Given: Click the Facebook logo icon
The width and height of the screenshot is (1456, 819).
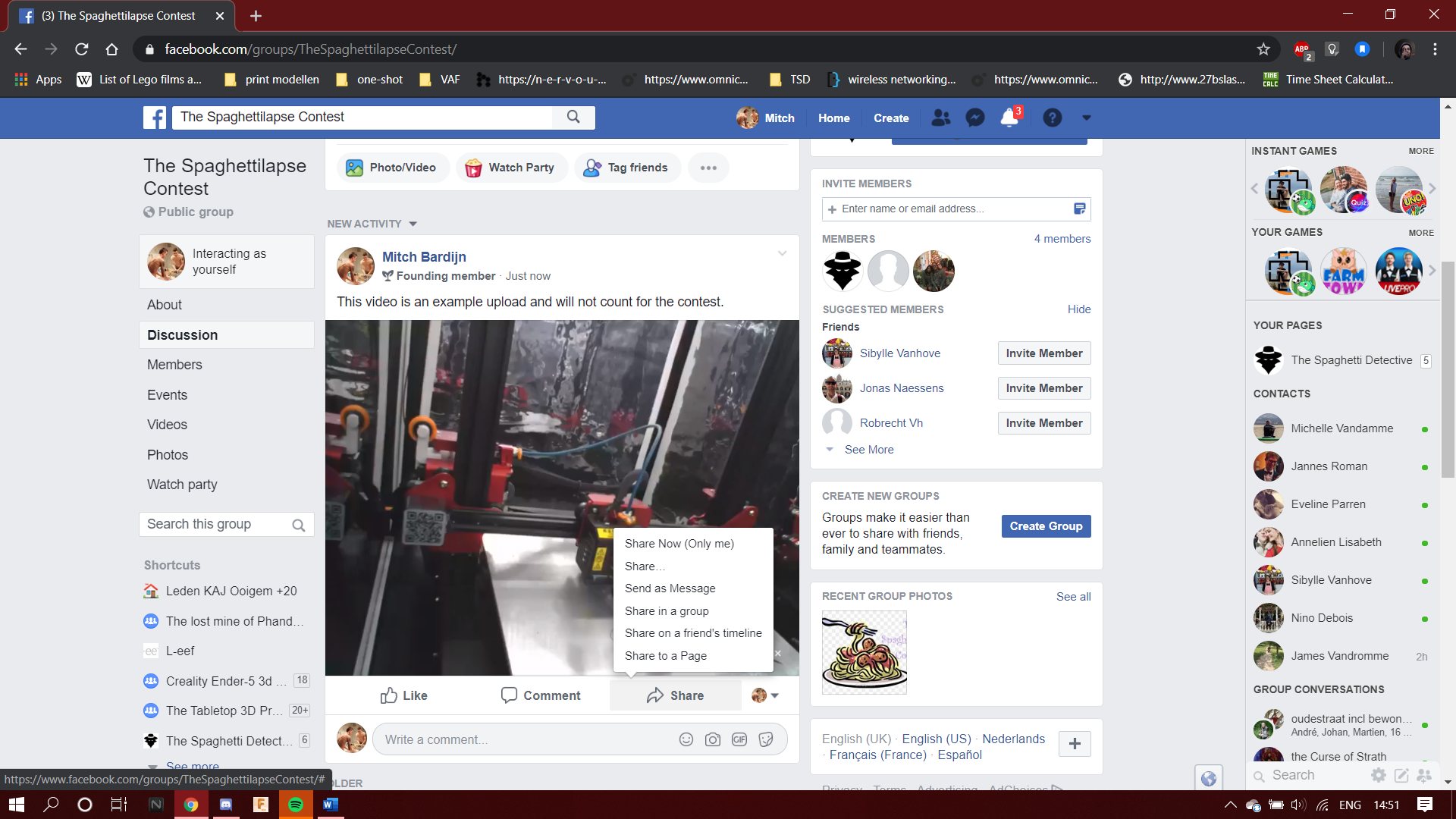Looking at the screenshot, I should point(155,118).
